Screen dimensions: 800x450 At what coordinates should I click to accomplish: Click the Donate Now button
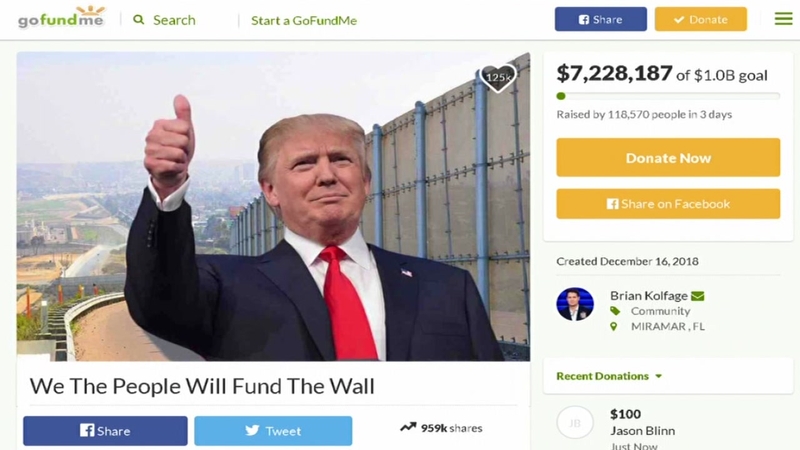[668, 158]
